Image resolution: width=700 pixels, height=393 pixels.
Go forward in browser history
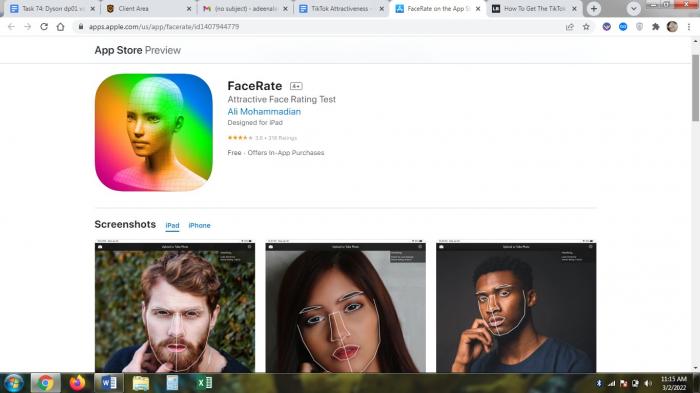click(28, 27)
